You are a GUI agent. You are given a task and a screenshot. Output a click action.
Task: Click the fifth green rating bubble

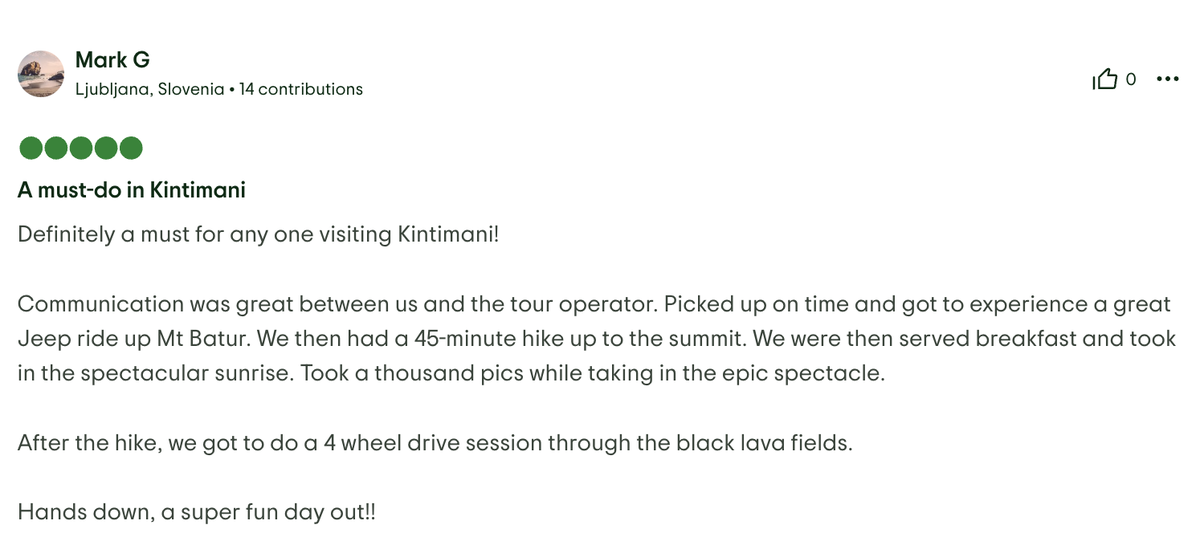click(131, 149)
